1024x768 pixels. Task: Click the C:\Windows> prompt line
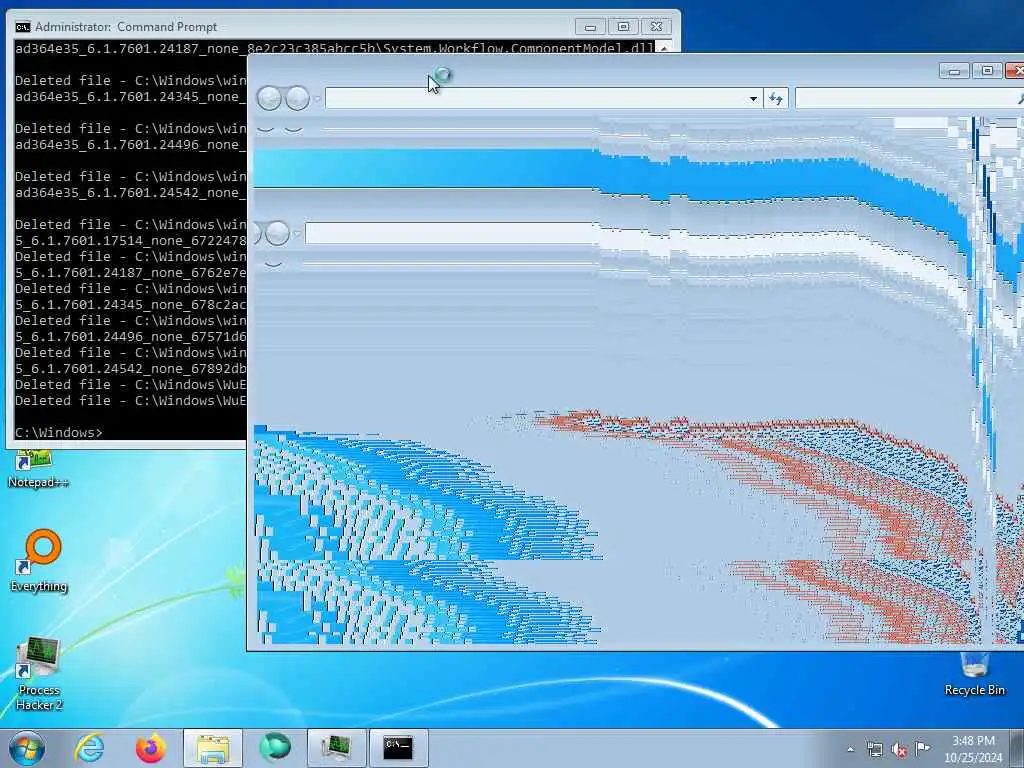point(59,432)
